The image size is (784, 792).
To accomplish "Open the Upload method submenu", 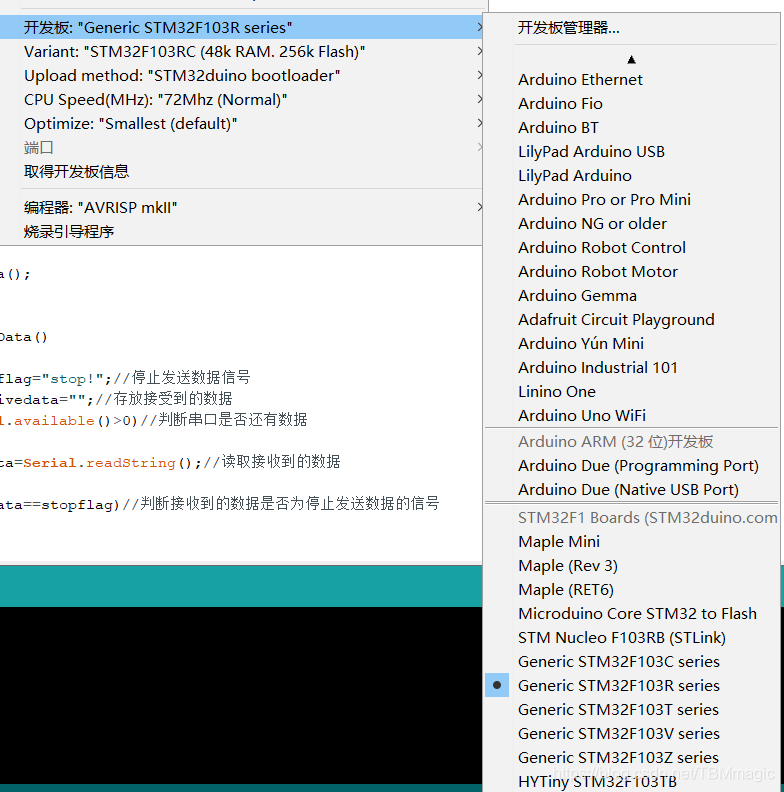I will tap(241, 76).
